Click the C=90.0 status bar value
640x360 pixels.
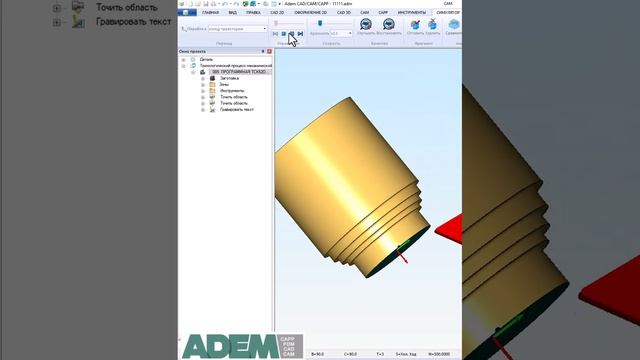350,354
